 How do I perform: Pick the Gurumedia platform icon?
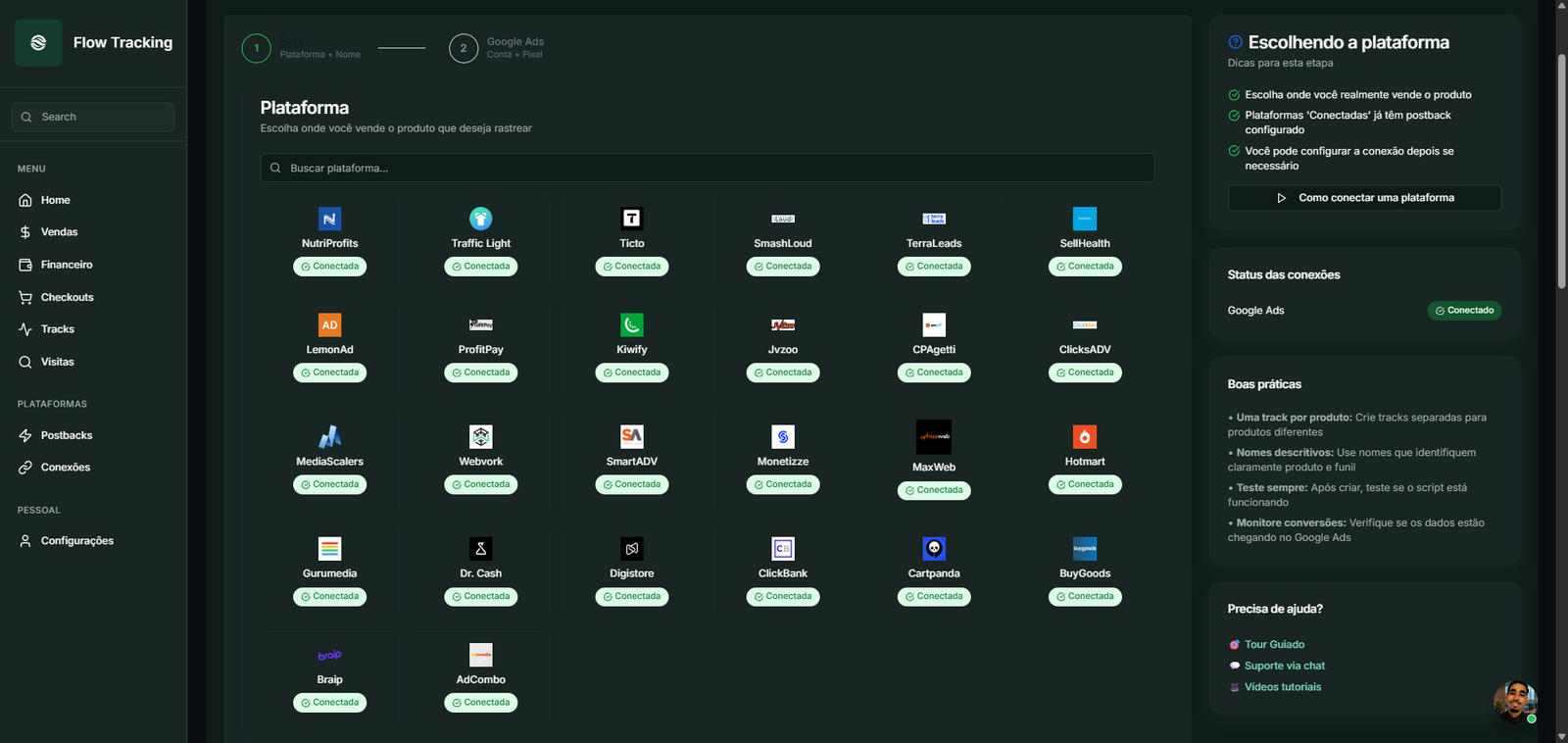[x=329, y=548]
